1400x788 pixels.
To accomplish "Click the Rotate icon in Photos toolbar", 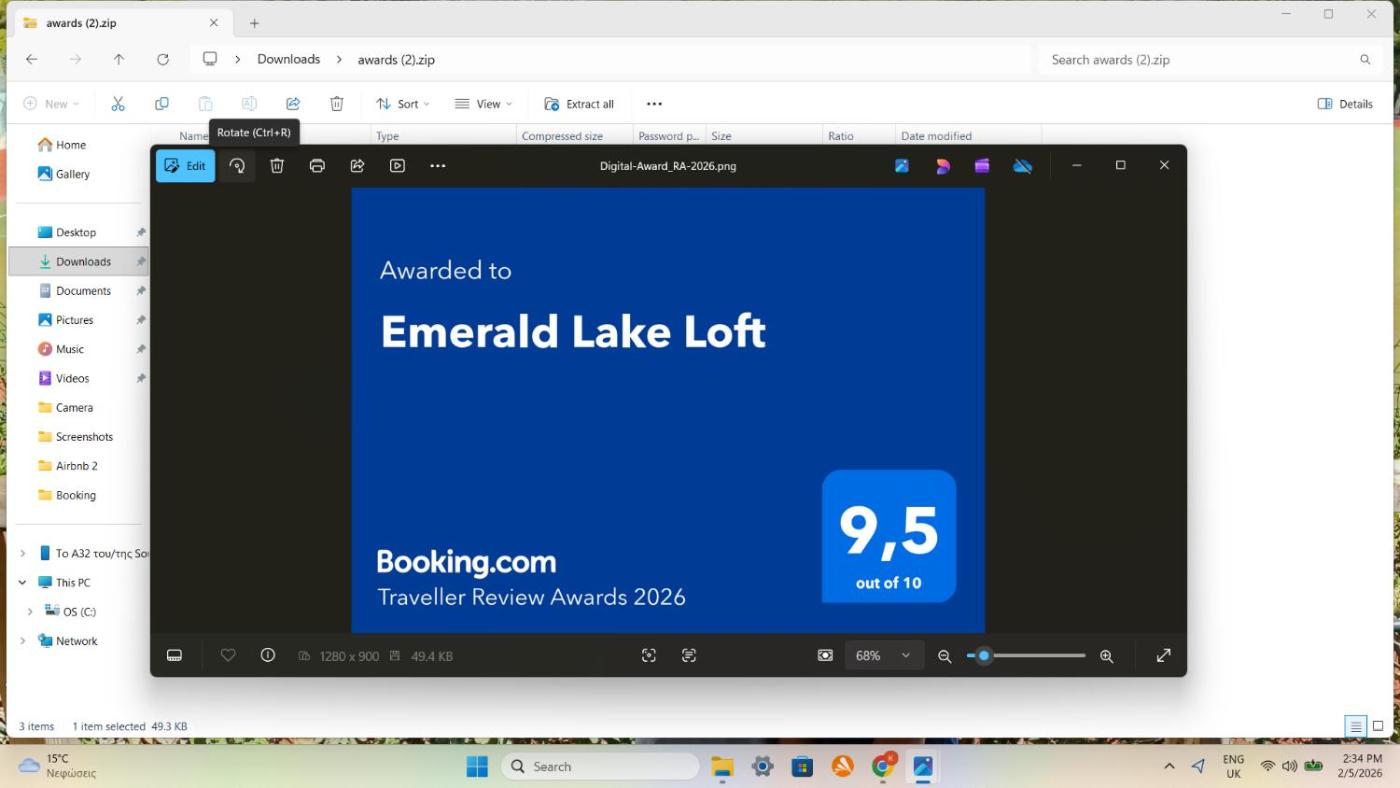I will (x=237, y=166).
